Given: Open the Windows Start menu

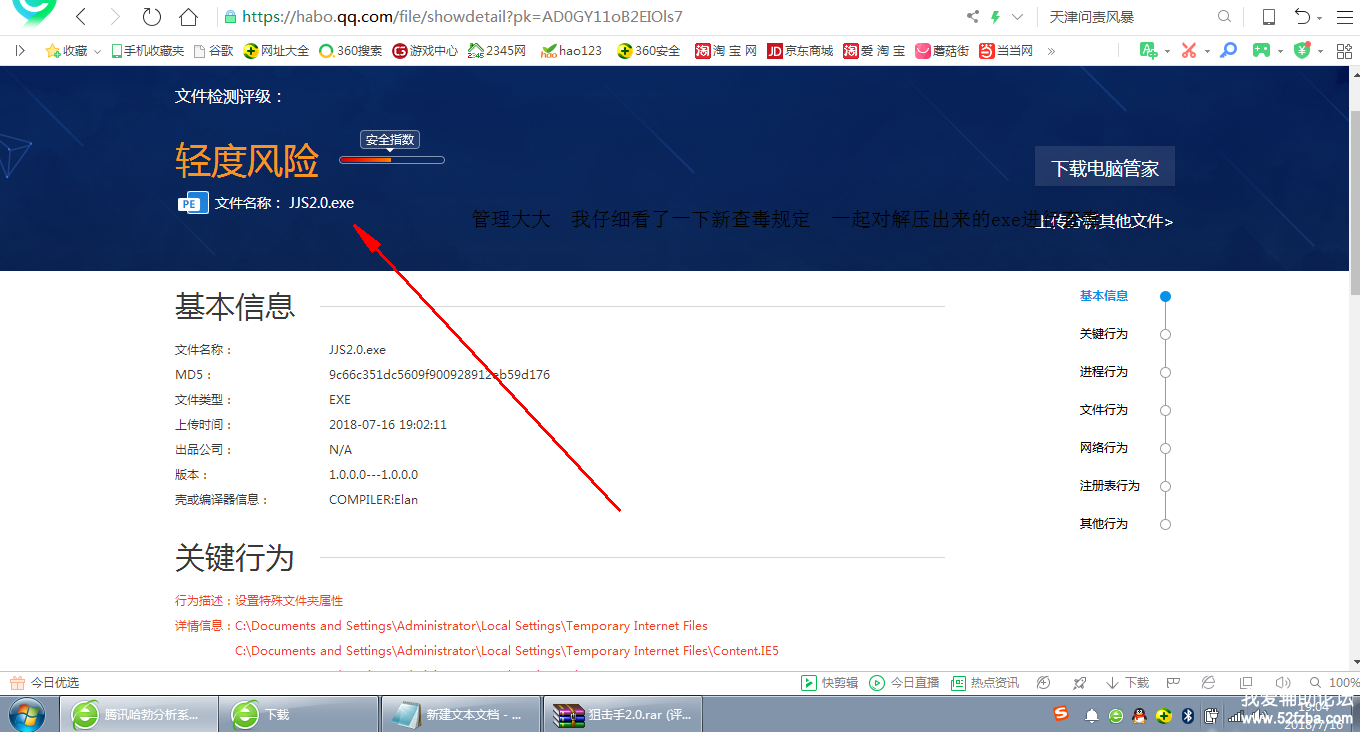Looking at the screenshot, I should 26,714.
